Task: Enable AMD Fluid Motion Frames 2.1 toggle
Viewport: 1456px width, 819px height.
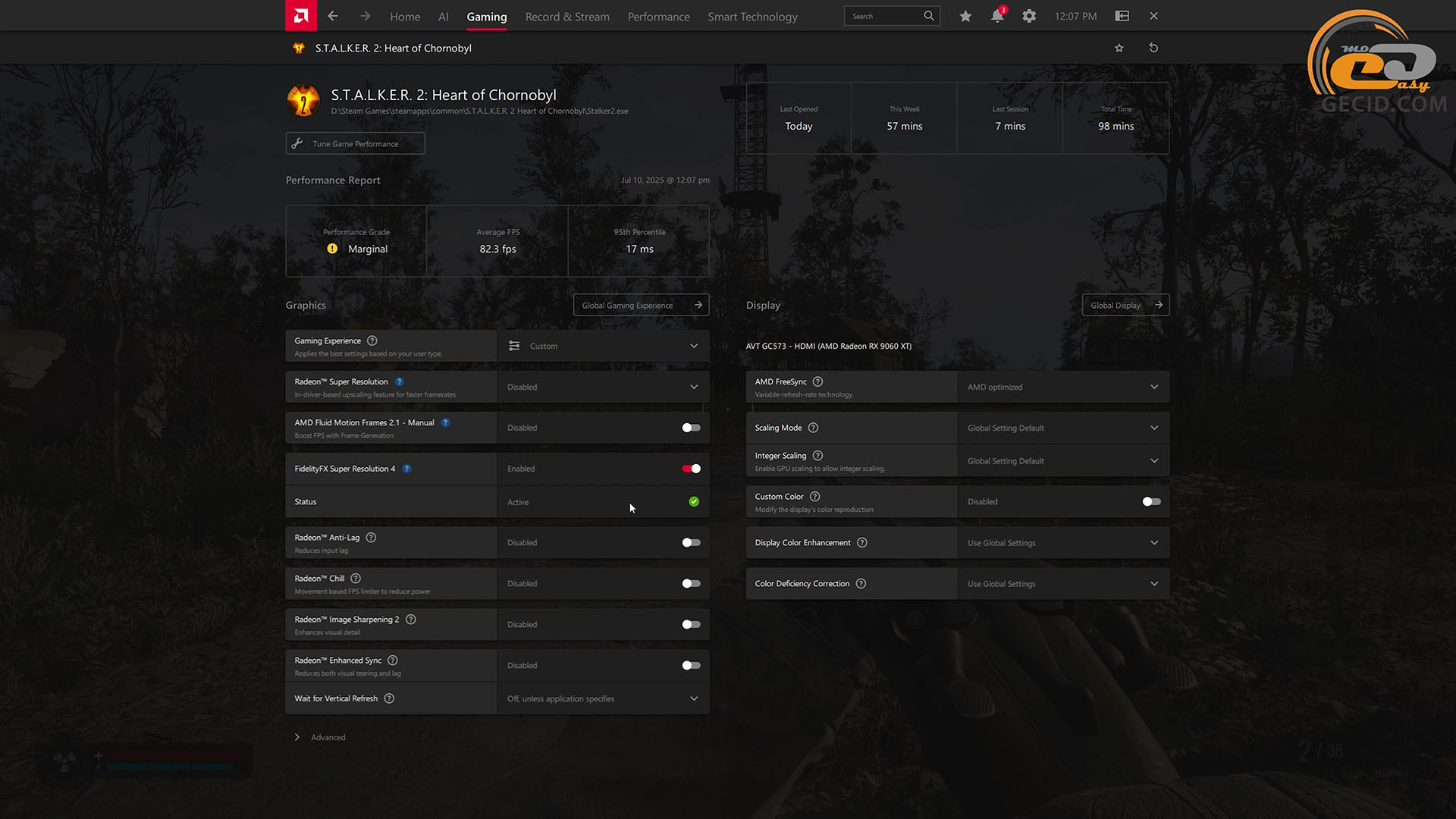Action: [x=691, y=428]
